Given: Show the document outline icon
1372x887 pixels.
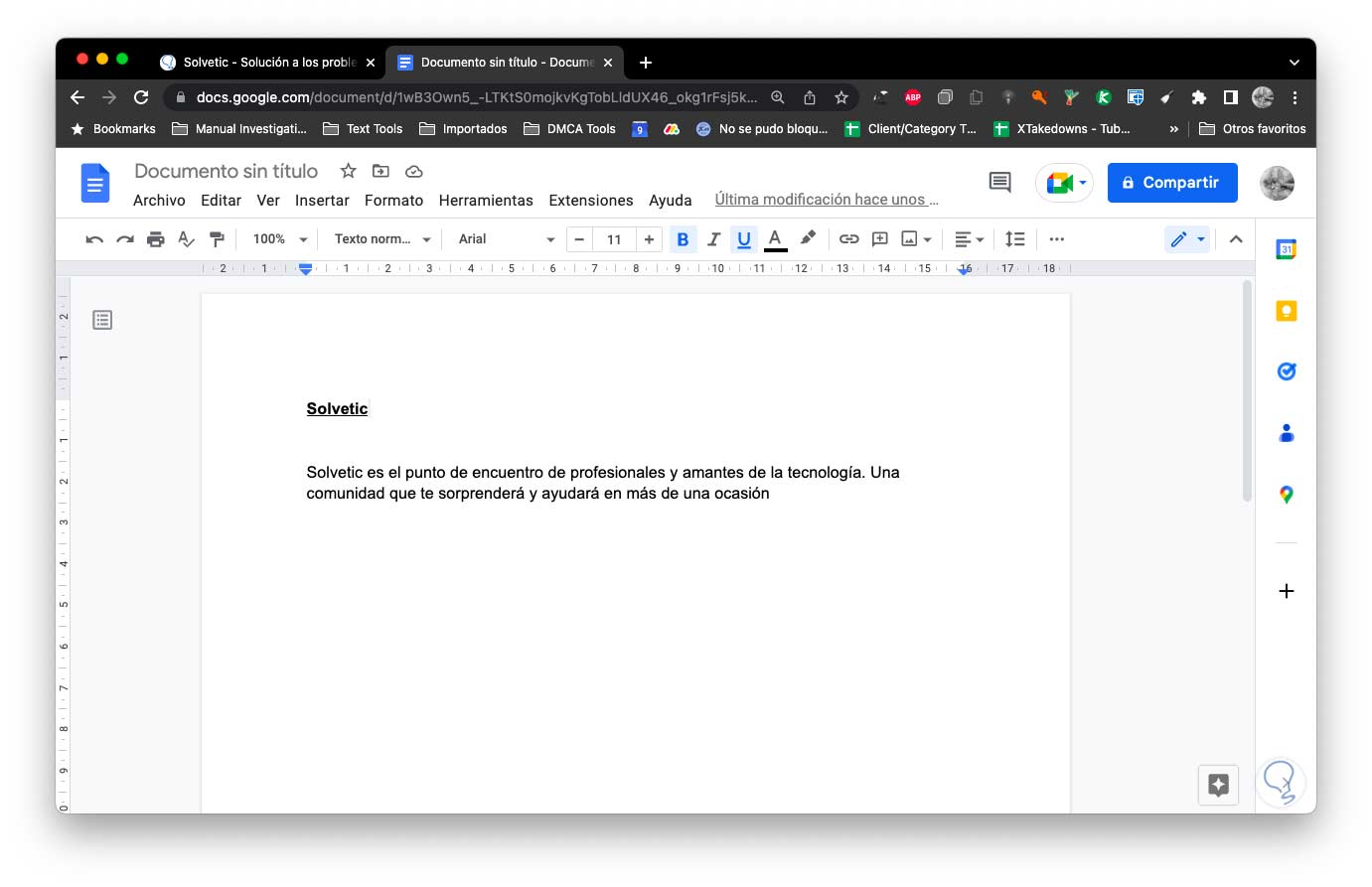Looking at the screenshot, I should 102,320.
